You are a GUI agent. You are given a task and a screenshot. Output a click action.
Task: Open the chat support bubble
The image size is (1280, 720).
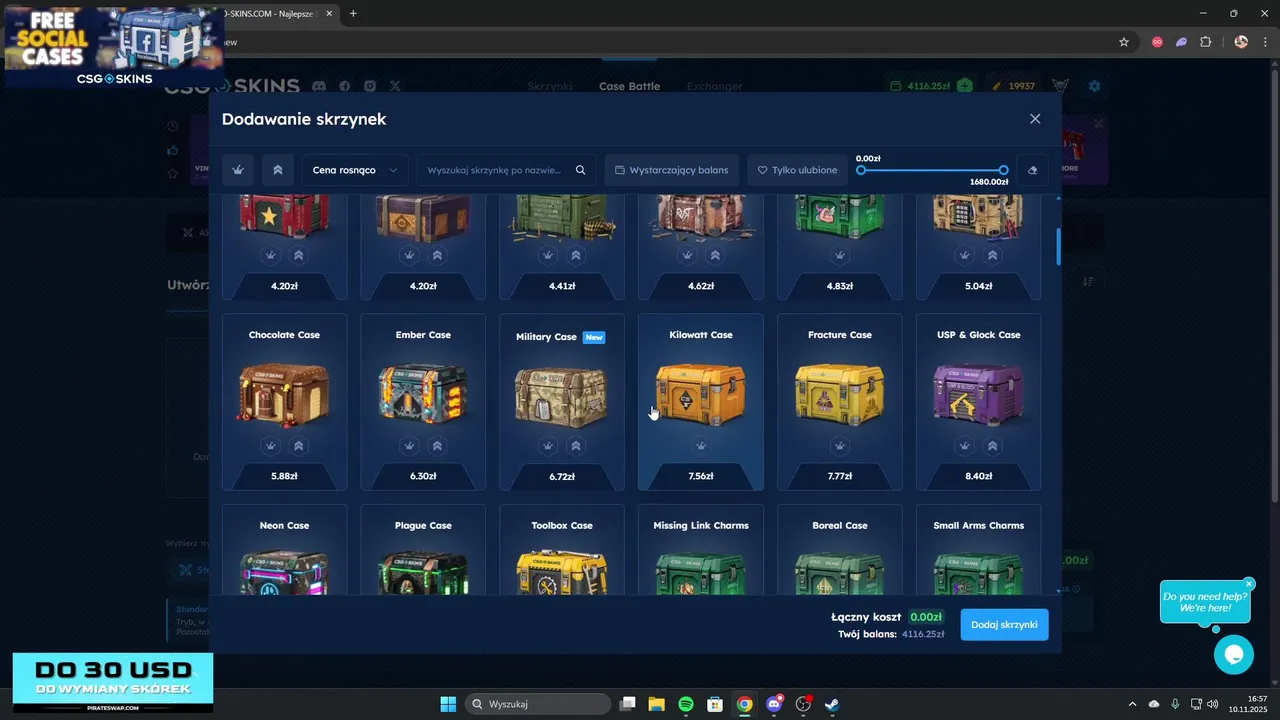(1233, 655)
